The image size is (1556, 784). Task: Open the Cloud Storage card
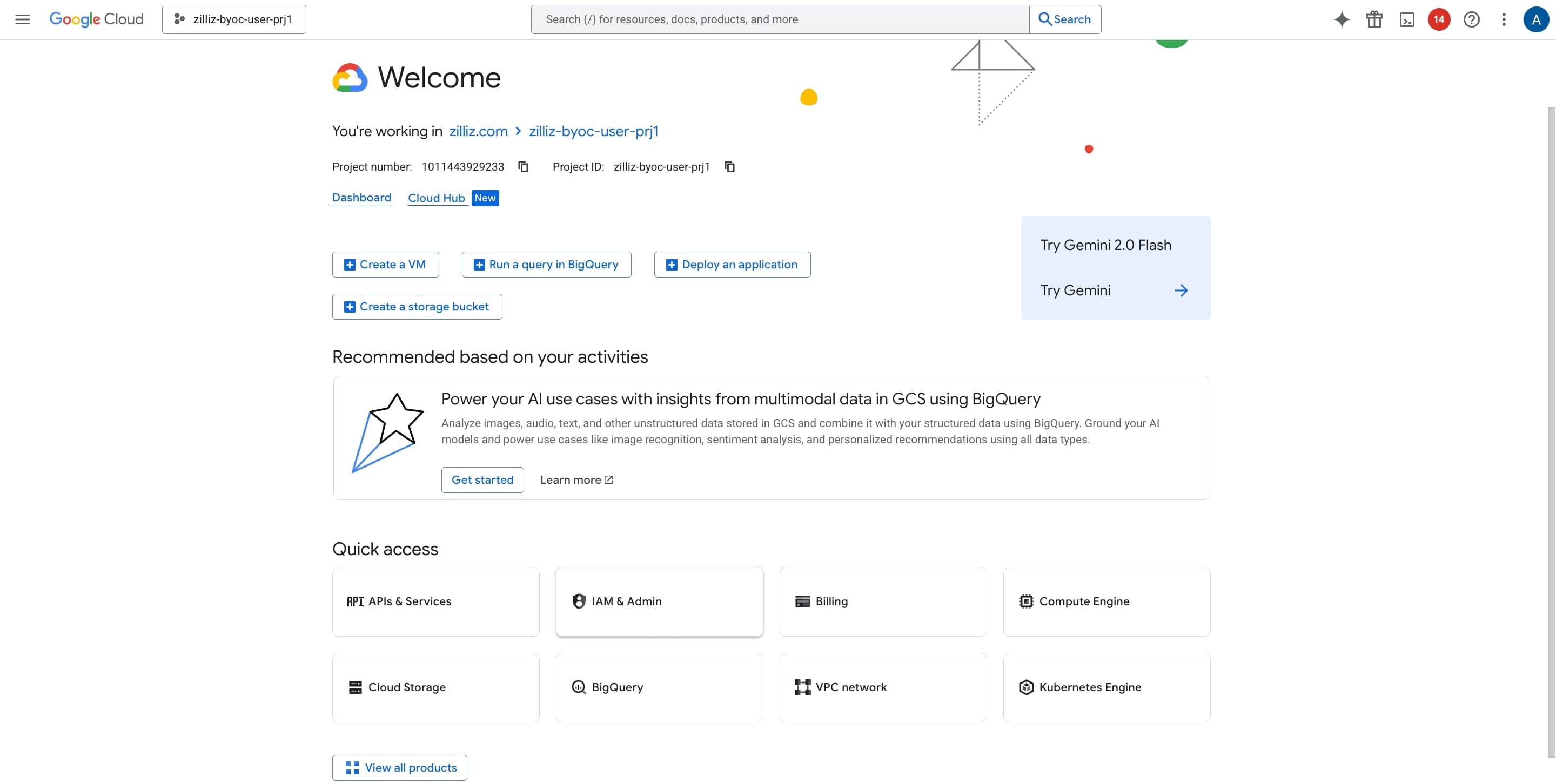coord(435,687)
